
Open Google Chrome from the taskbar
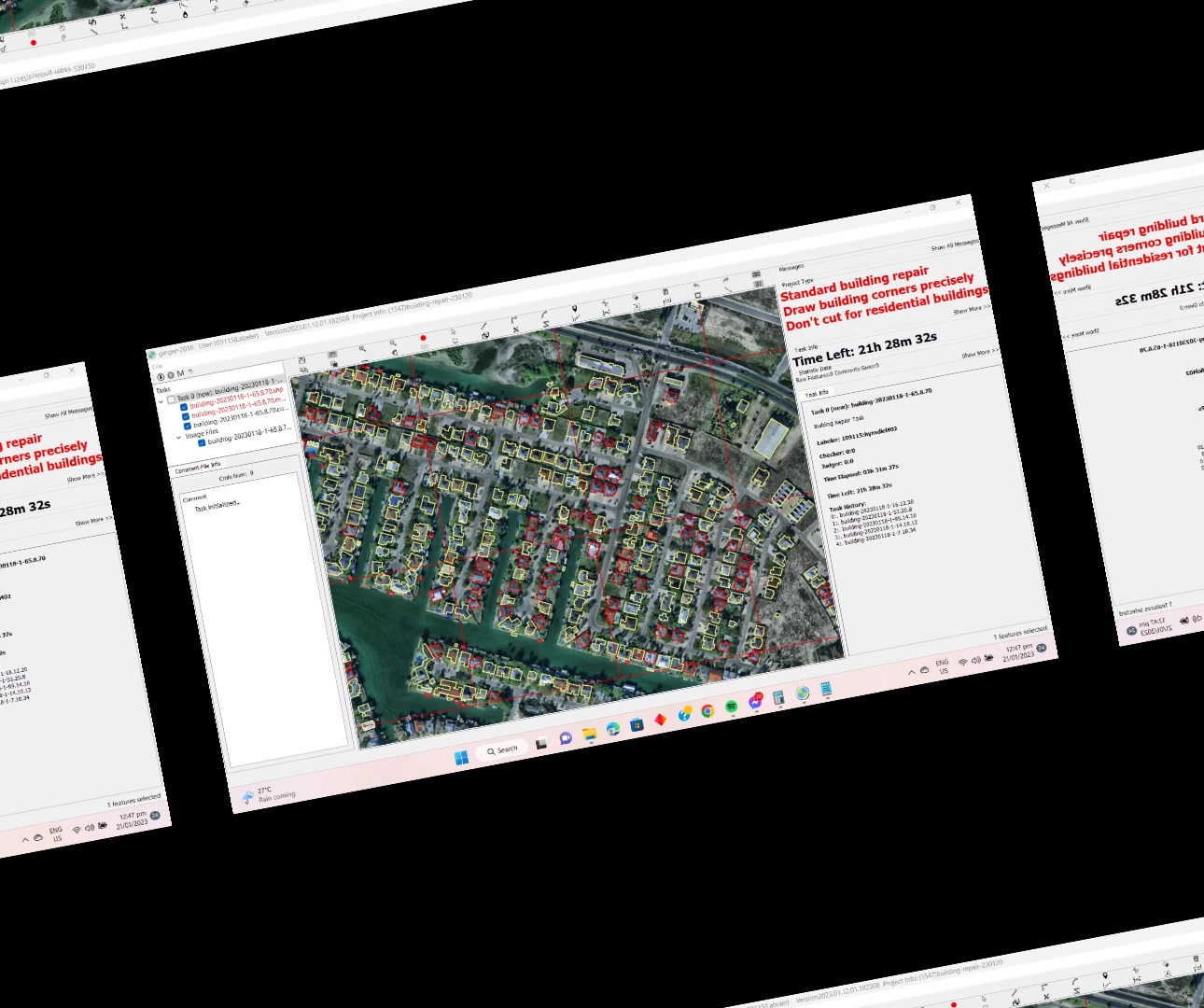(707, 711)
